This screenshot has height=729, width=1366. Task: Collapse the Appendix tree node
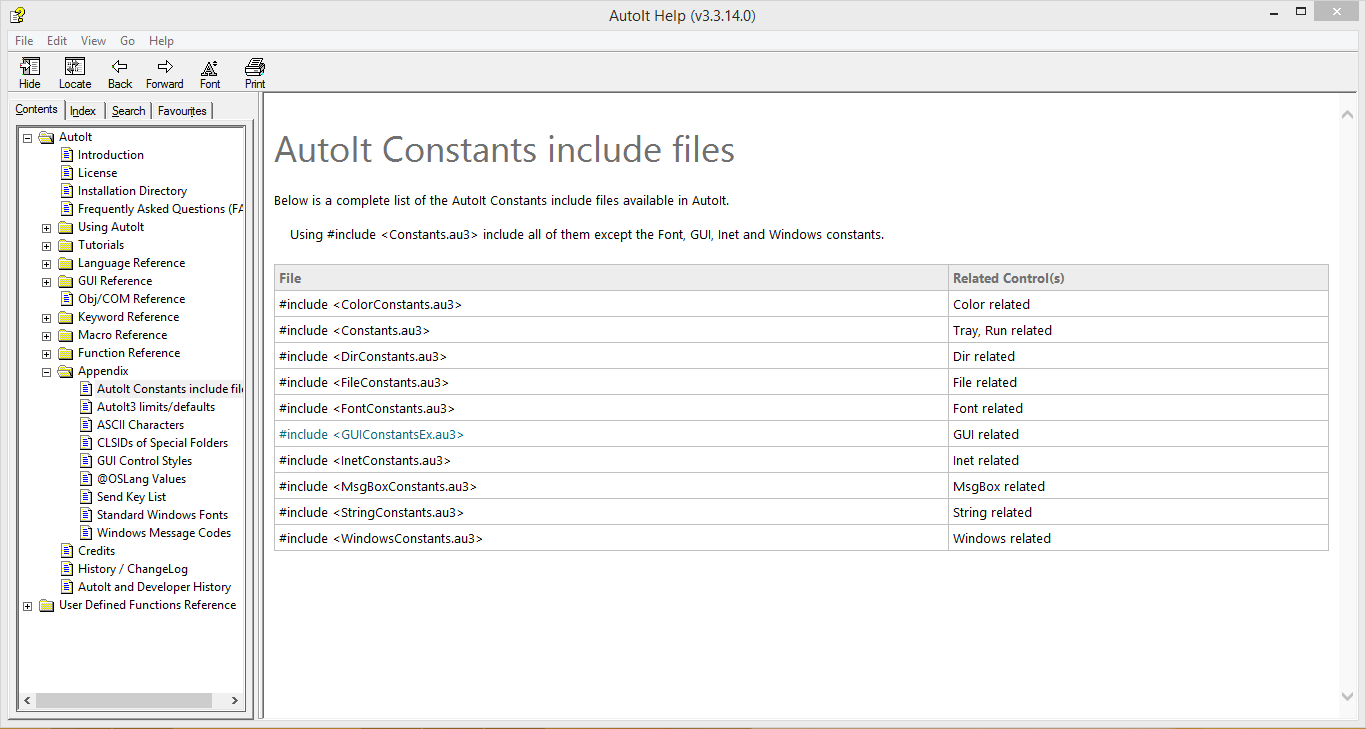[x=46, y=372]
